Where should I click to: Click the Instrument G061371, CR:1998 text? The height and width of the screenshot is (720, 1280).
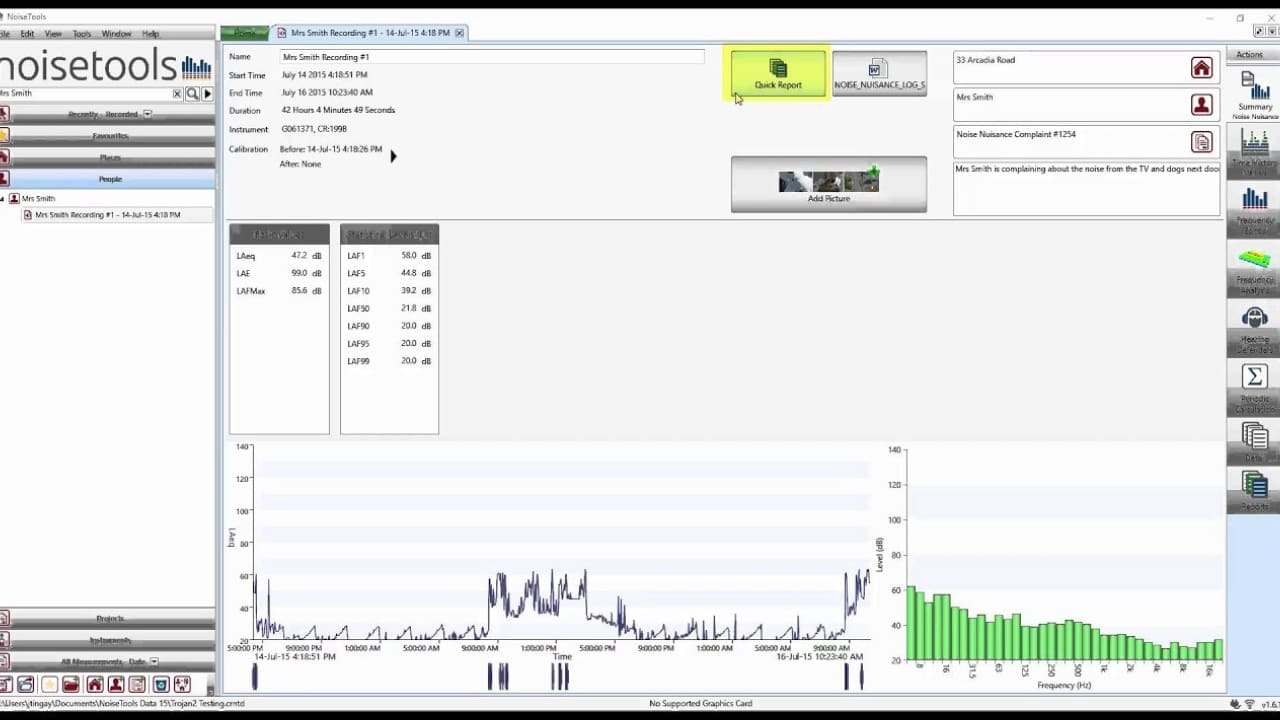pyautogui.click(x=314, y=129)
